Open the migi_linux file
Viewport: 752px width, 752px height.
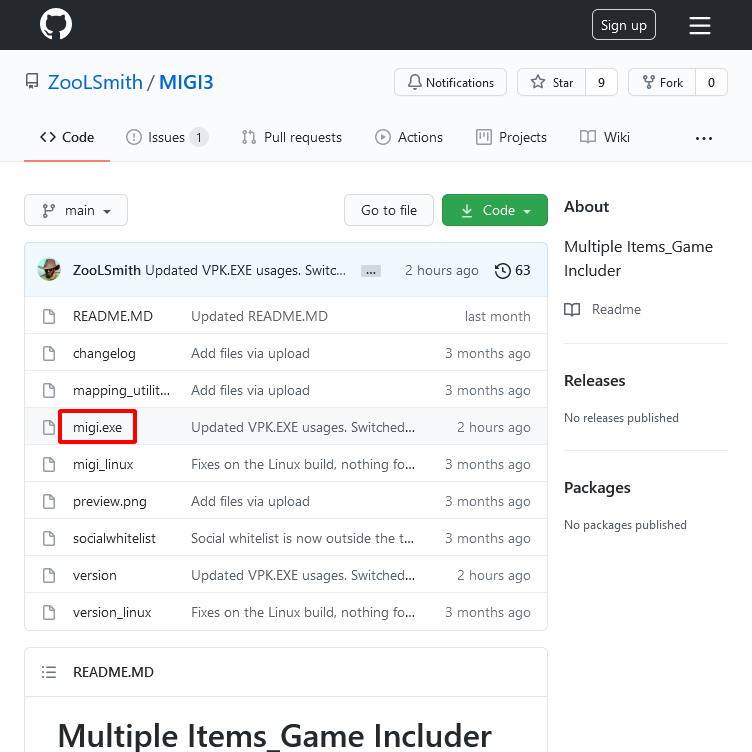pos(103,464)
